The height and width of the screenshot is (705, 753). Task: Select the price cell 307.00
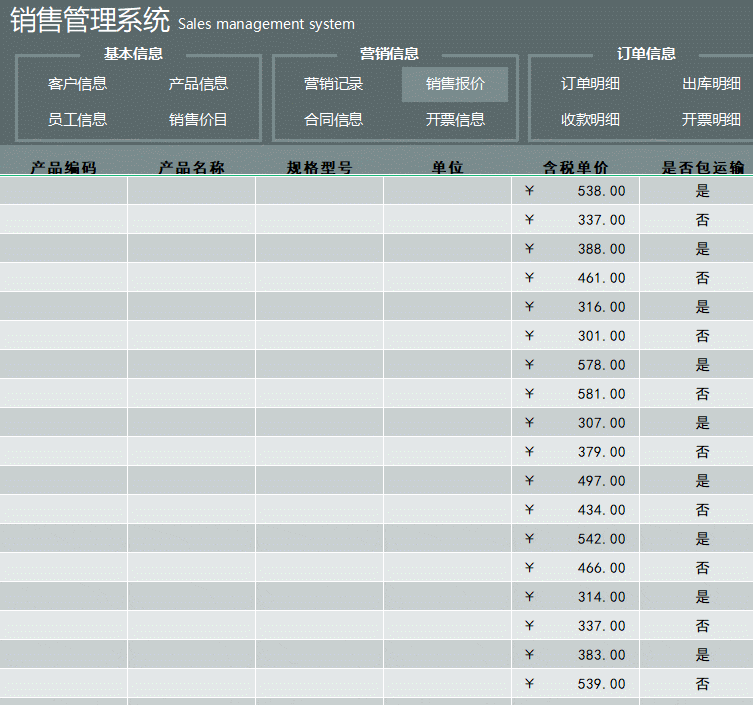(x=575, y=423)
